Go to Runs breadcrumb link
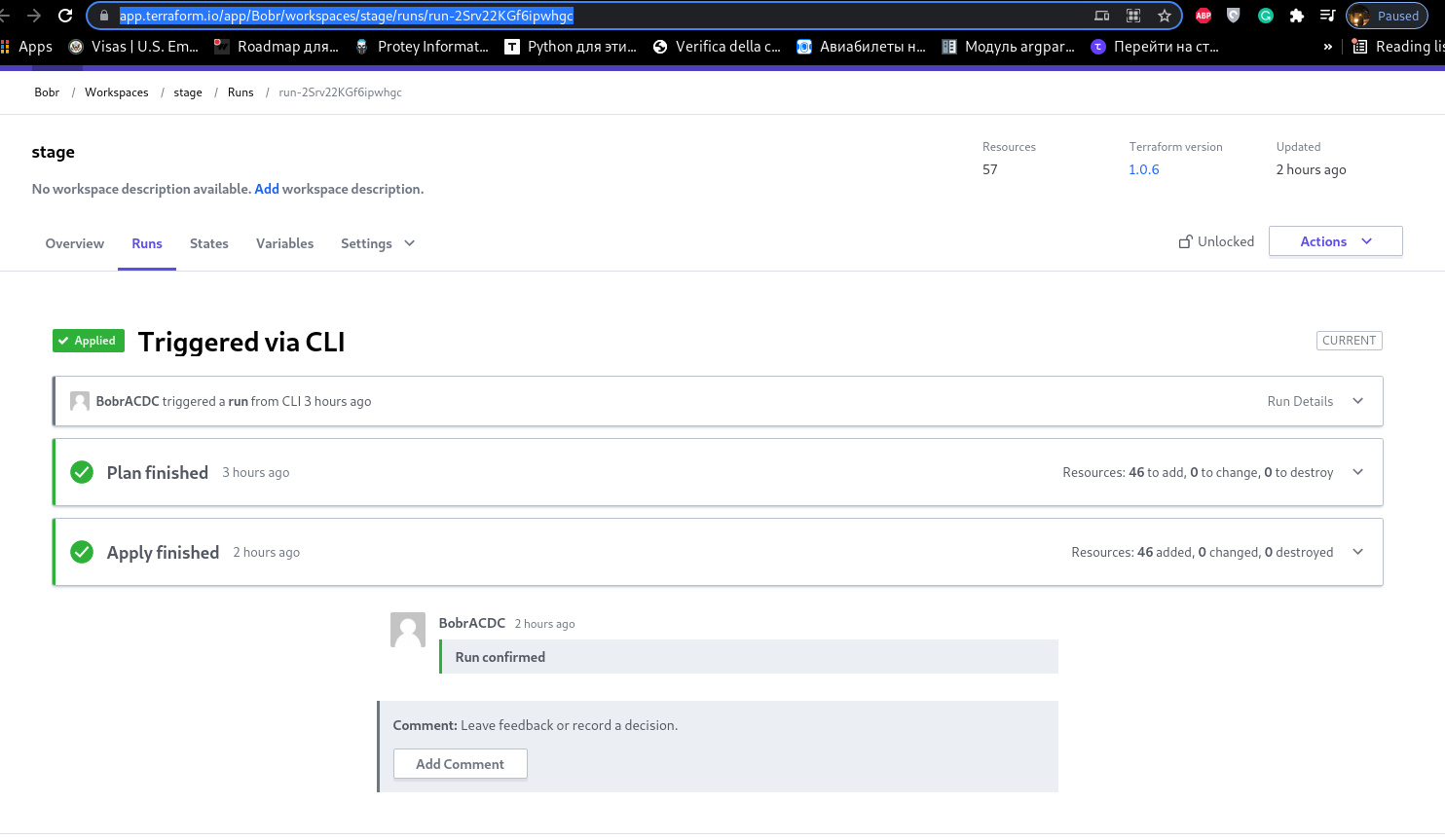The image size is (1445, 840). click(241, 92)
